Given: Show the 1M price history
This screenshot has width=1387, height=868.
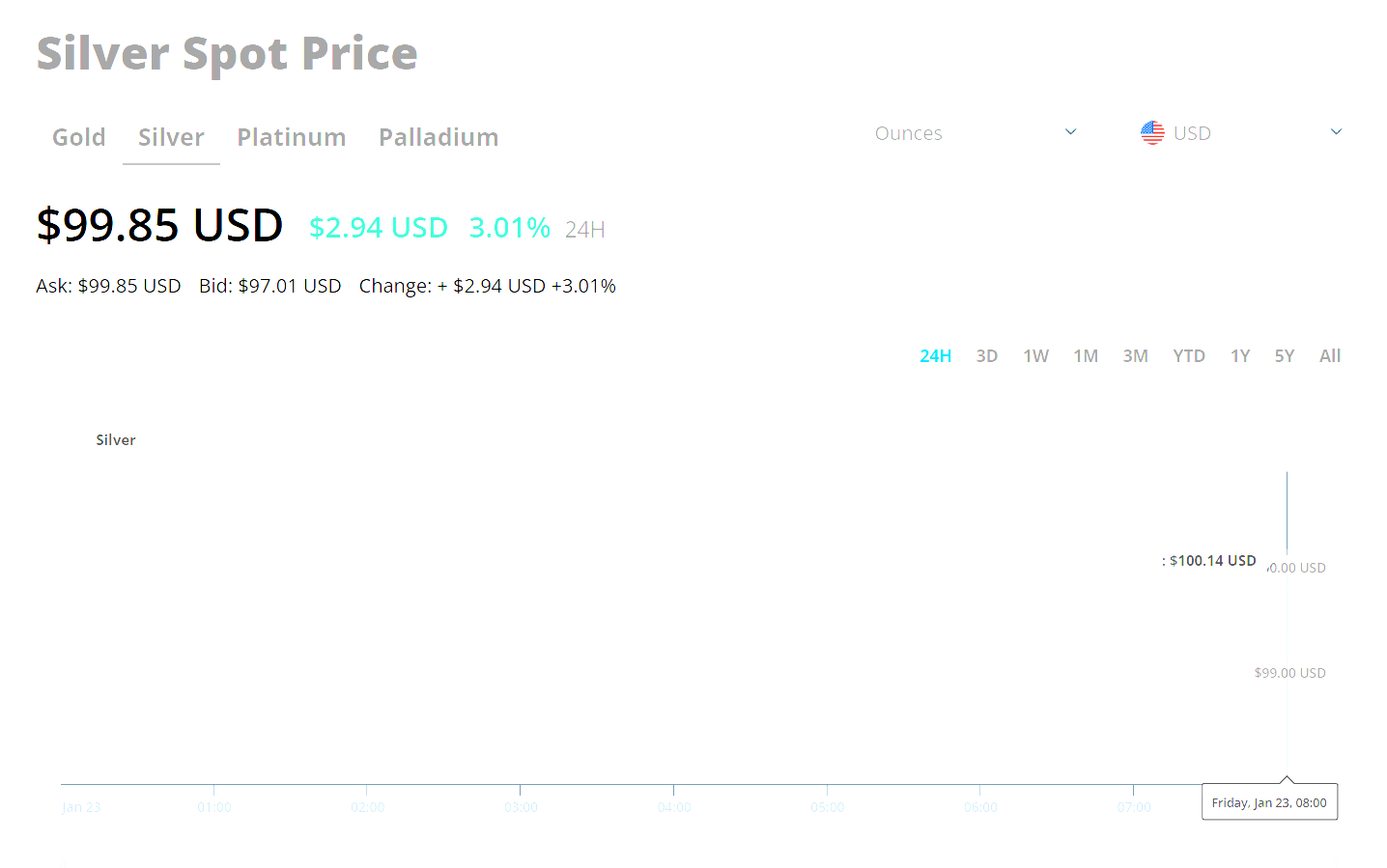Looking at the screenshot, I should pyautogui.click(x=1086, y=356).
